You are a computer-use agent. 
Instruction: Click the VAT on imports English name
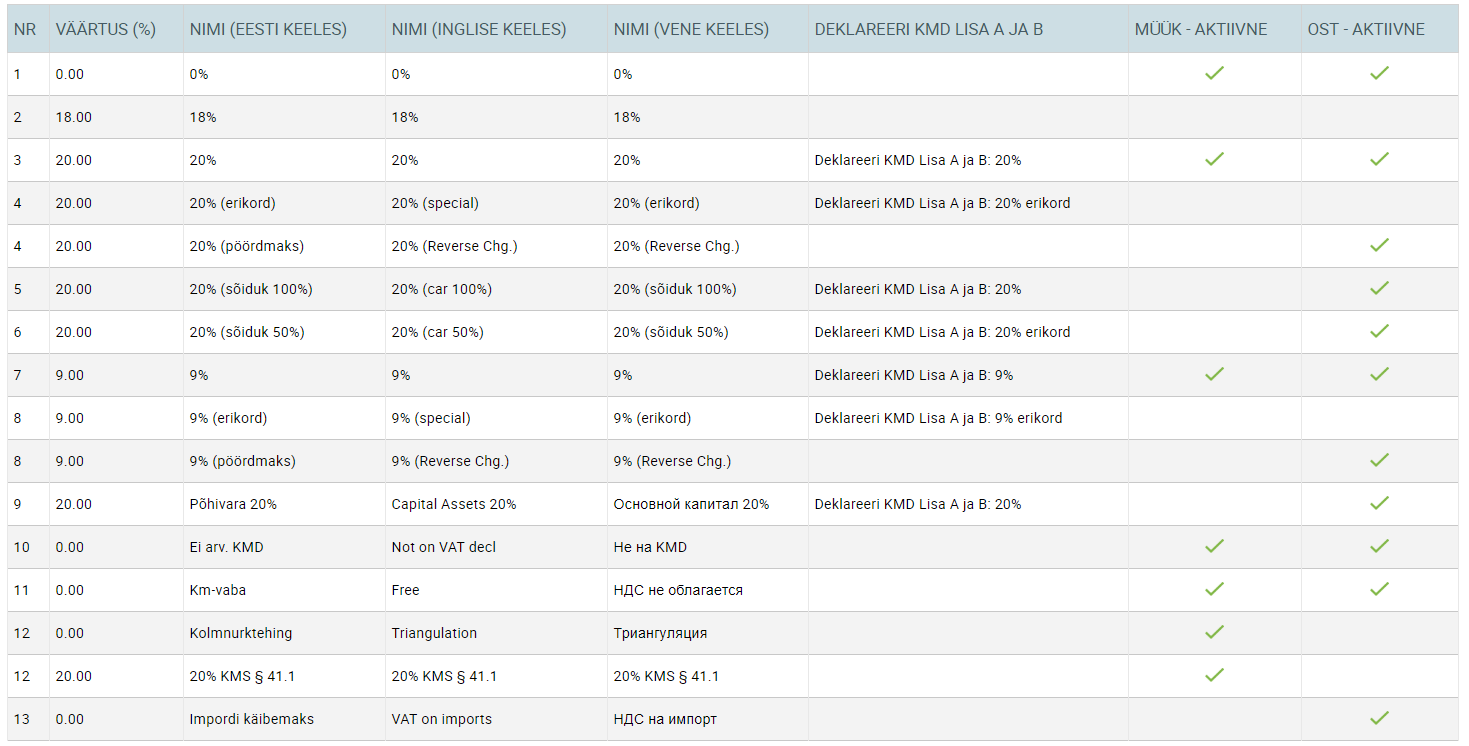pos(442,719)
